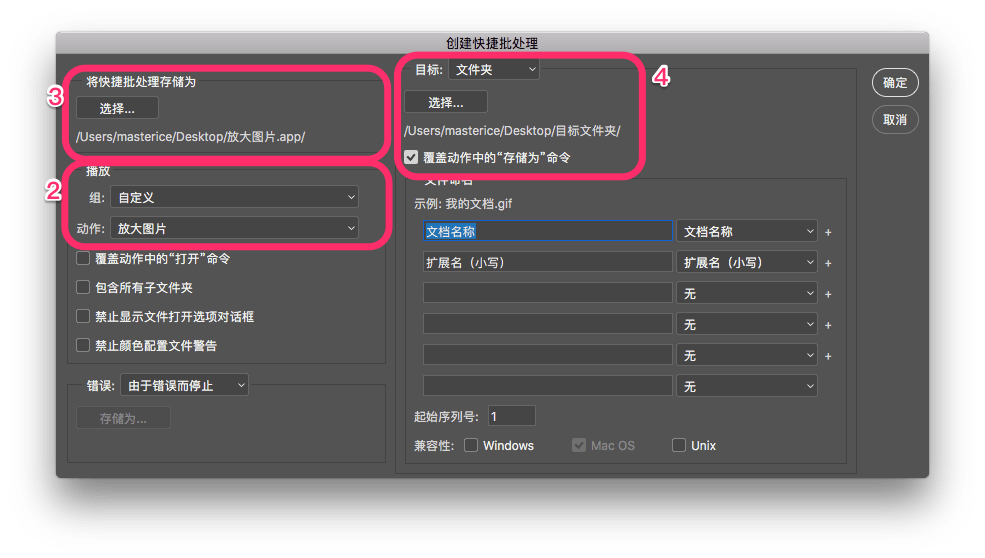This screenshot has height=558, width=985.
Task: Click the 起始序列号 input field
Action: (511, 416)
